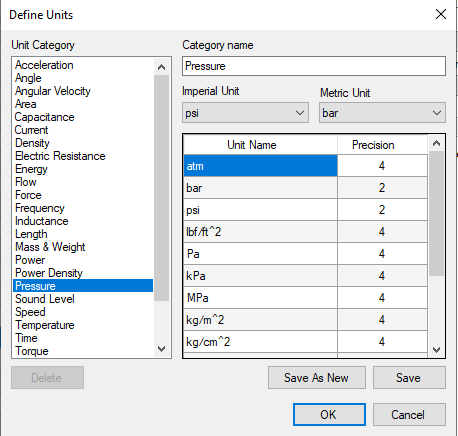Image resolution: width=458 pixels, height=436 pixels.
Task: Select the kPa row in the unit table
Action: [305, 276]
